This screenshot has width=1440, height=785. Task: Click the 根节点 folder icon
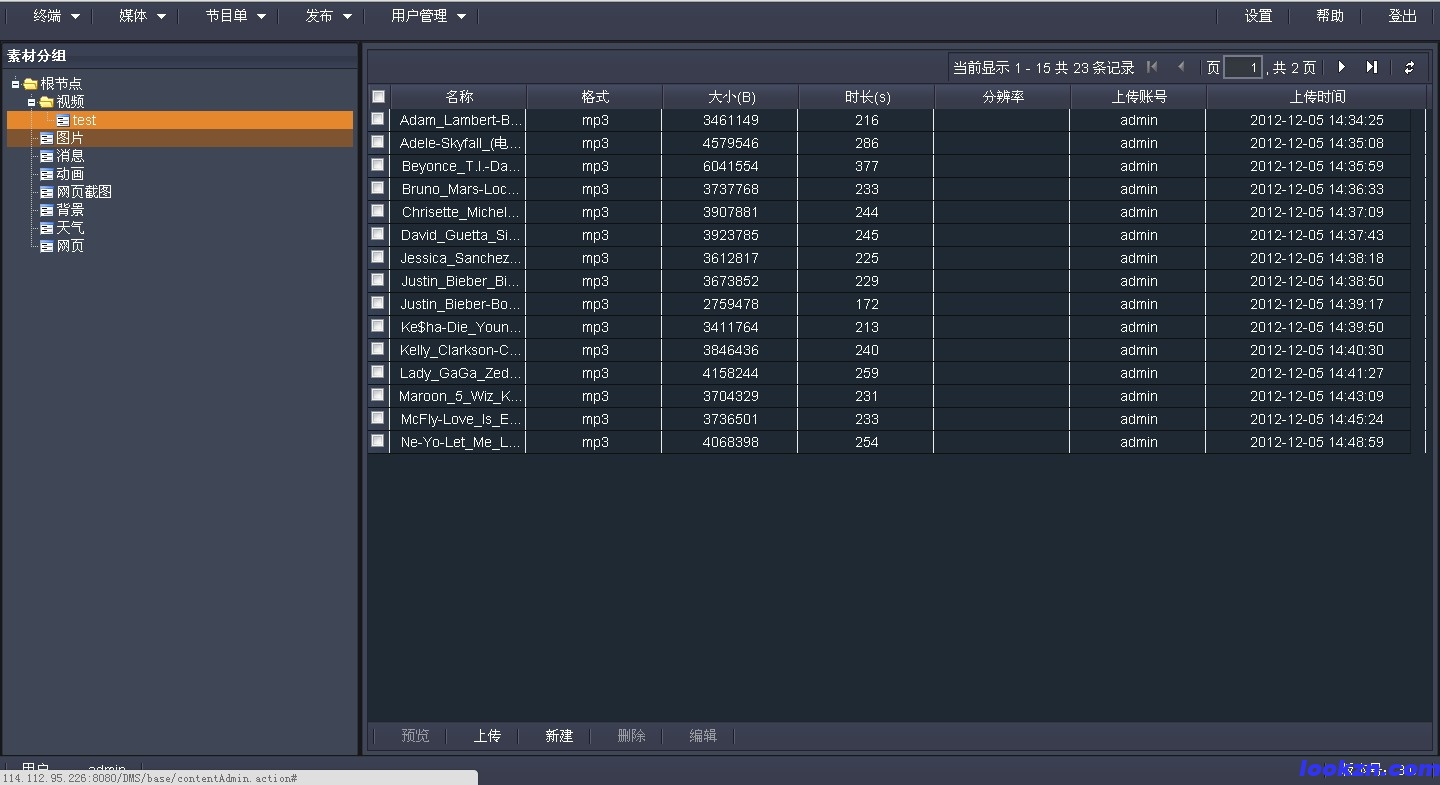click(30, 84)
